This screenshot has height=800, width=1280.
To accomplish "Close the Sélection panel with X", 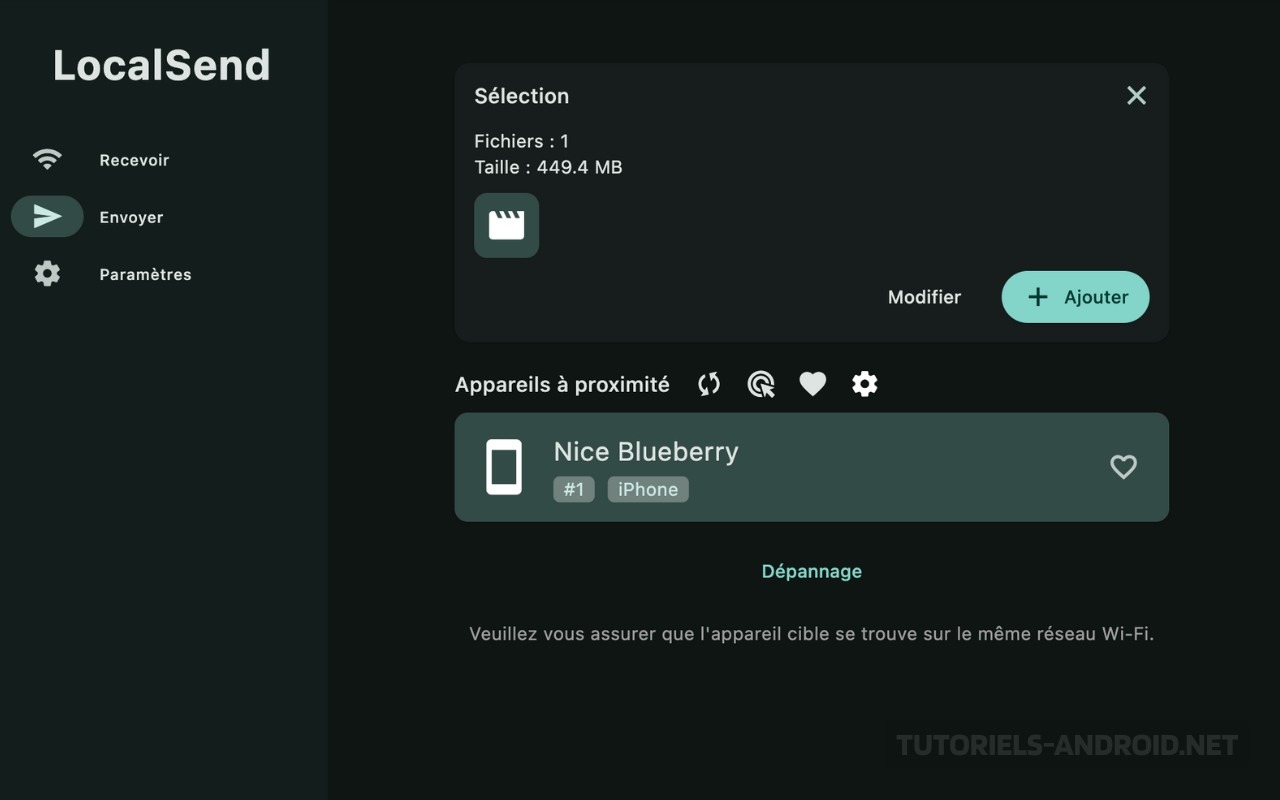I will 1136,95.
